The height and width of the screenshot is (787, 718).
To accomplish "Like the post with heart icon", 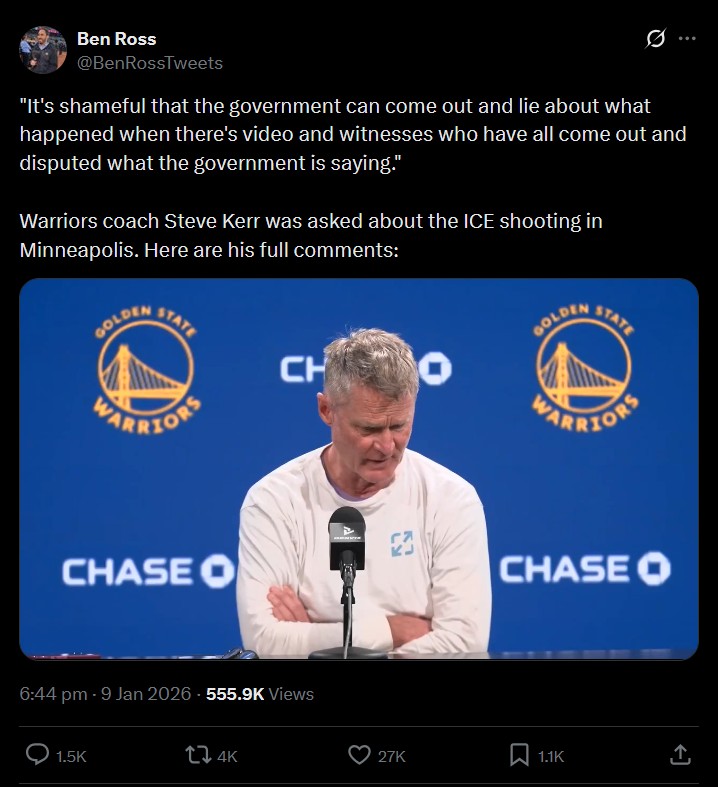I will [359, 754].
